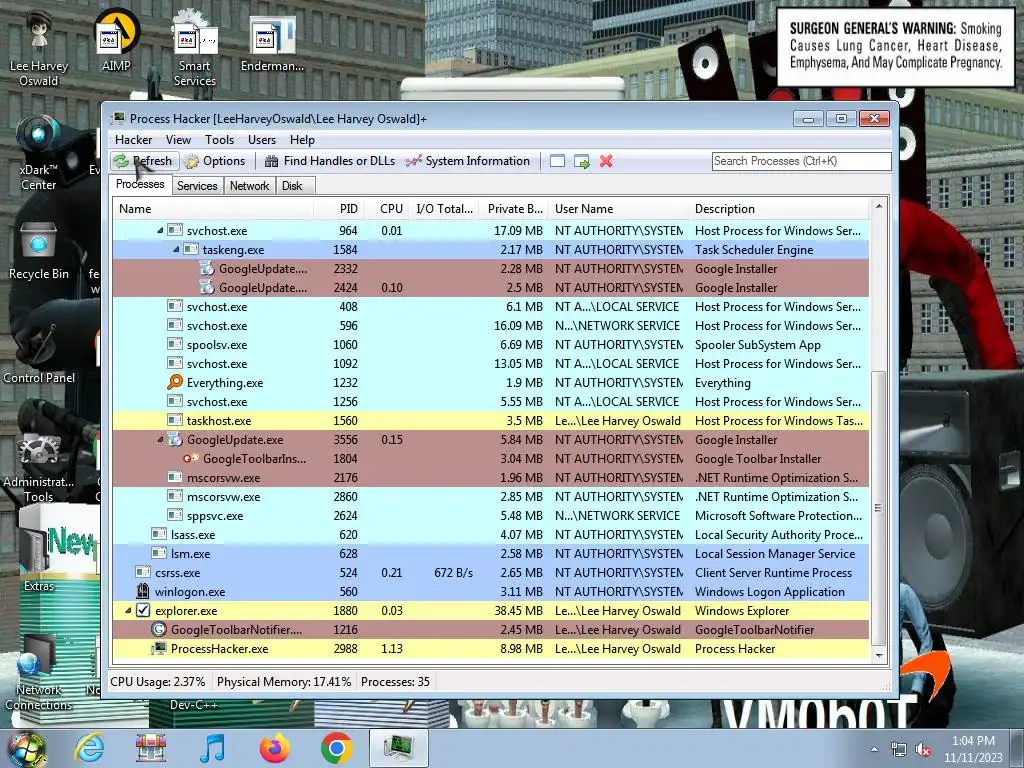Open the Windows Start orb
This screenshot has width=1024, height=768.
(27, 748)
